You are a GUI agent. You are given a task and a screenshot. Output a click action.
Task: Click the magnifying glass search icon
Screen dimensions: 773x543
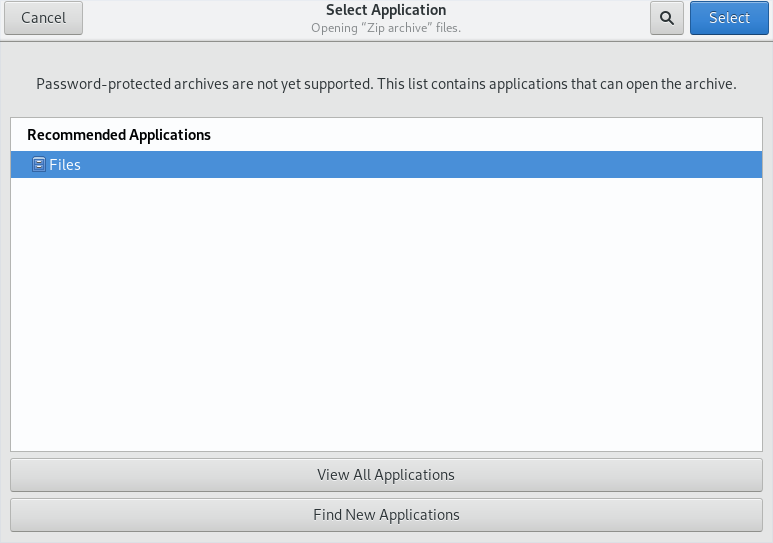[x=667, y=18]
